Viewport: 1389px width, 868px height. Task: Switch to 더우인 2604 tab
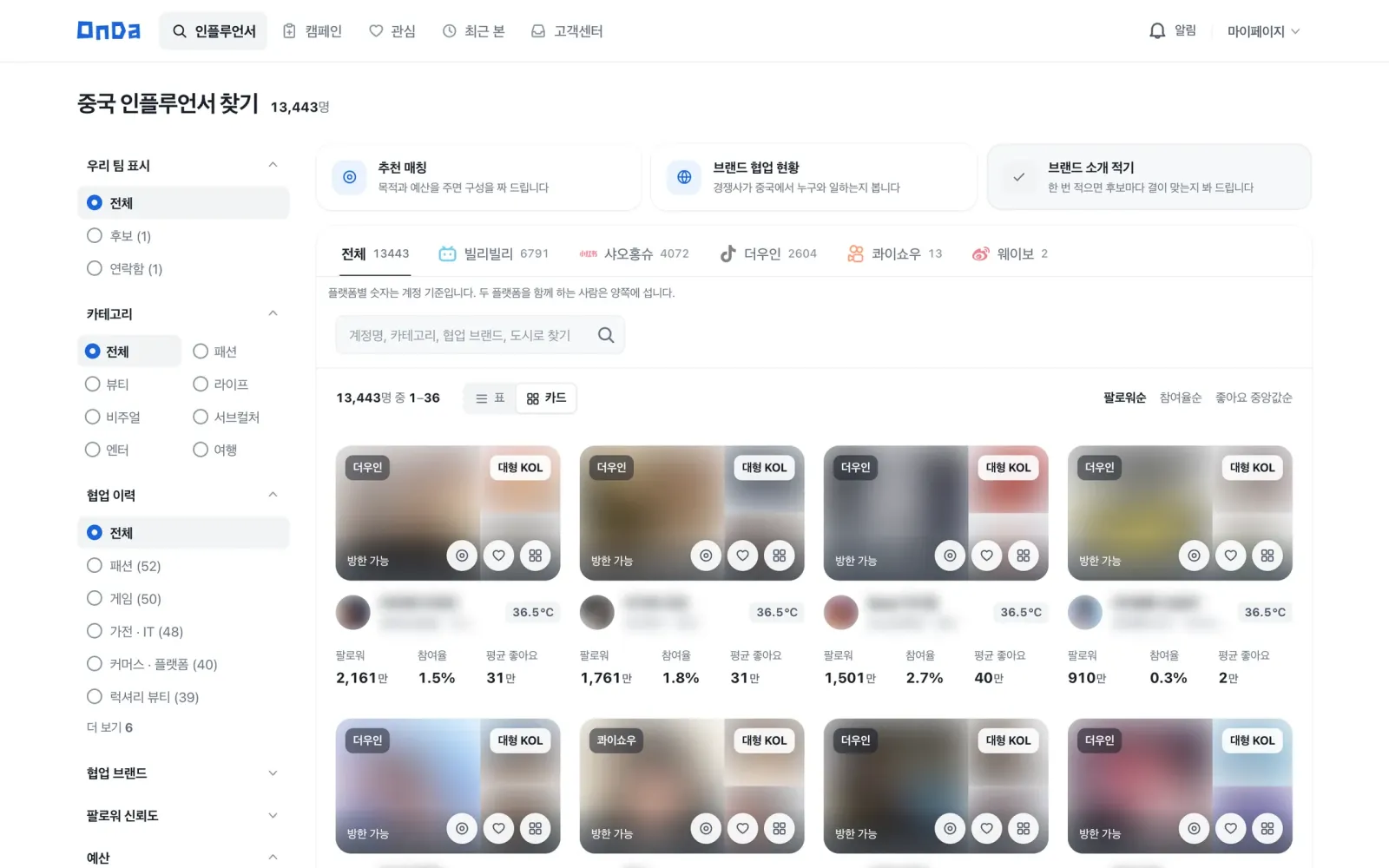[x=768, y=253]
